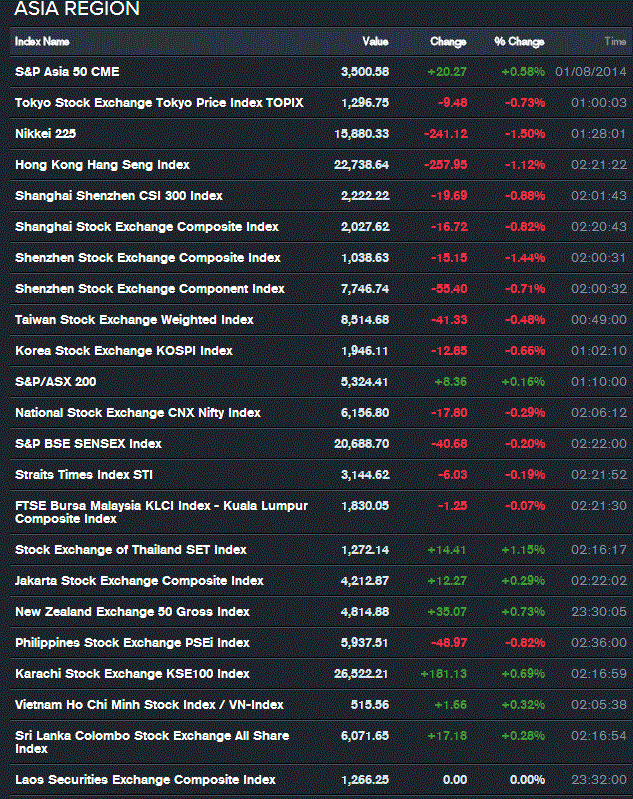Open Tokyo Price Index TOPIX link
This screenshot has height=799, width=633.
click(x=159, y=103)
